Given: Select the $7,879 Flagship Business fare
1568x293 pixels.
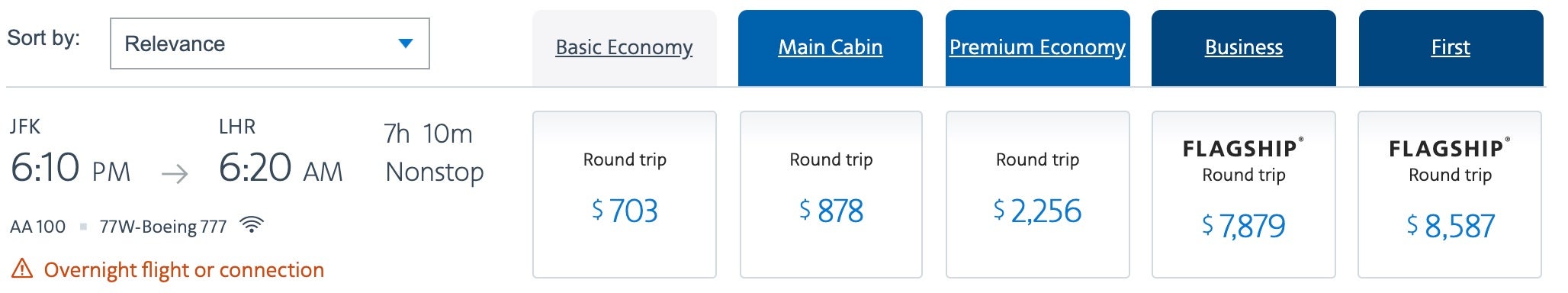Looking at the screenshot, I should click(x=1244, y=195).
